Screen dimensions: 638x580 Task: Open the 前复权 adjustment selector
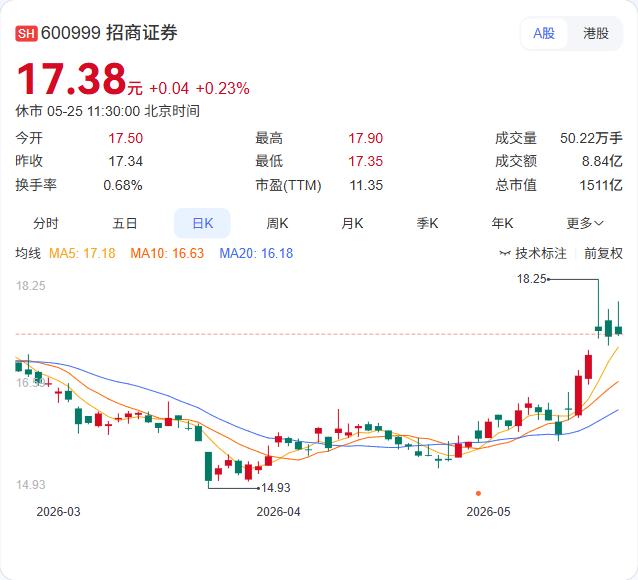(603, 254)
